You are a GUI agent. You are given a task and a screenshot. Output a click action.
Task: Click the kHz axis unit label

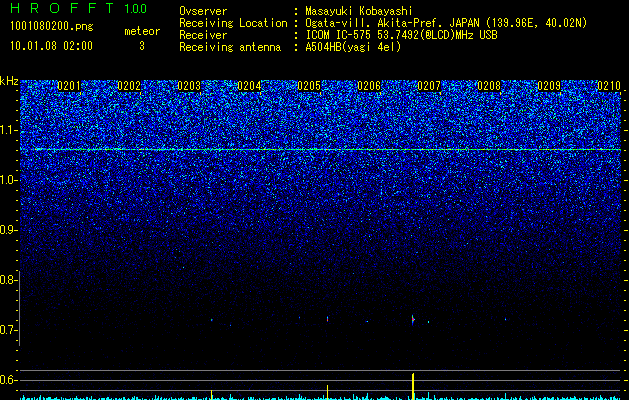coord(9,81)
